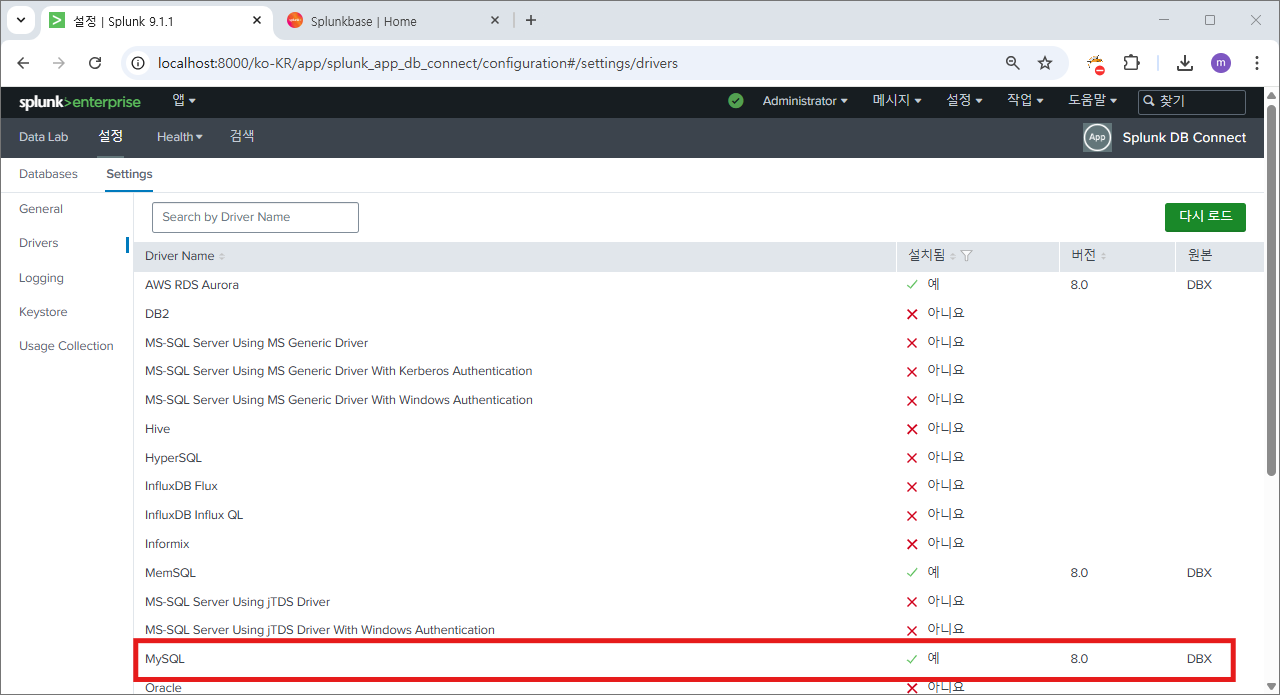Screen dimensions: 1280x695
Task: Click the HyperSQL driver name
Action: 173,458
